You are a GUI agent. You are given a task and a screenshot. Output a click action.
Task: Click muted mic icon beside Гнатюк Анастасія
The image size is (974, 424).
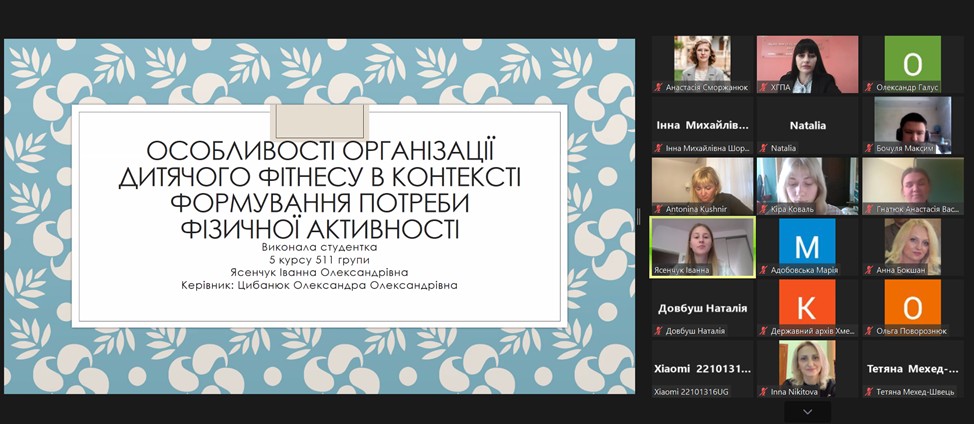pyautogui.click(x=868, y=209)
